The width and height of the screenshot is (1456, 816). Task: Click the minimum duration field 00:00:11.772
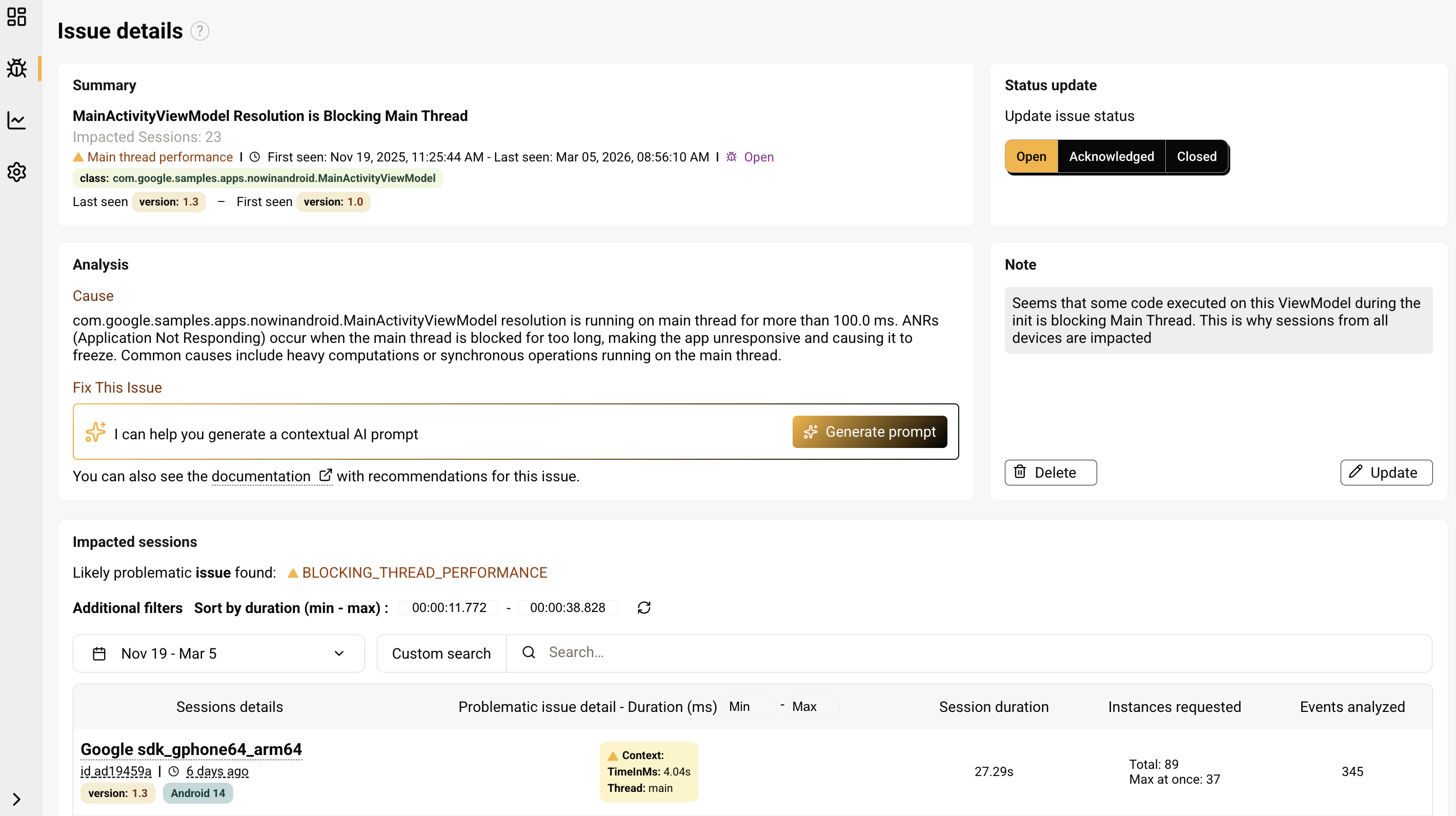coord(449,607)
